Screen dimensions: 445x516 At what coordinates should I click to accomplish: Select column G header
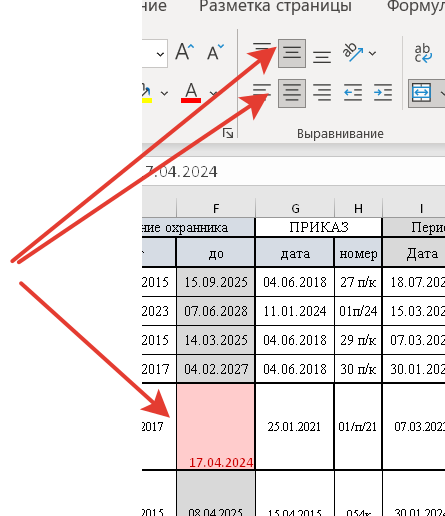[295, 209]
